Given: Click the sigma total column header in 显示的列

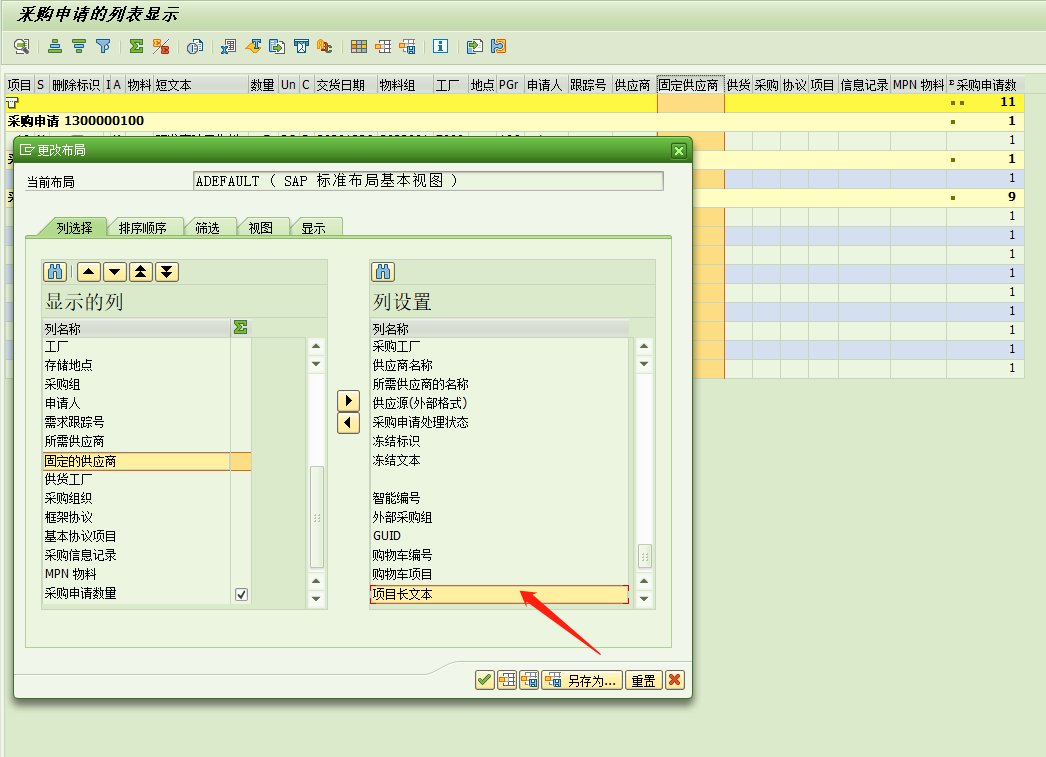Looking at the screenshot, I should 241,327.
